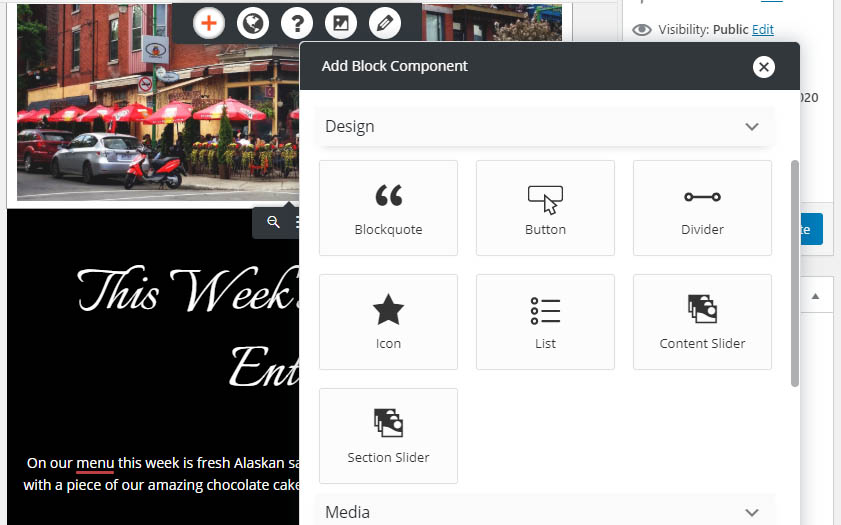Screen dimensions: 841x525
Task: Collapse the Design section
Action: pos(752,127)
